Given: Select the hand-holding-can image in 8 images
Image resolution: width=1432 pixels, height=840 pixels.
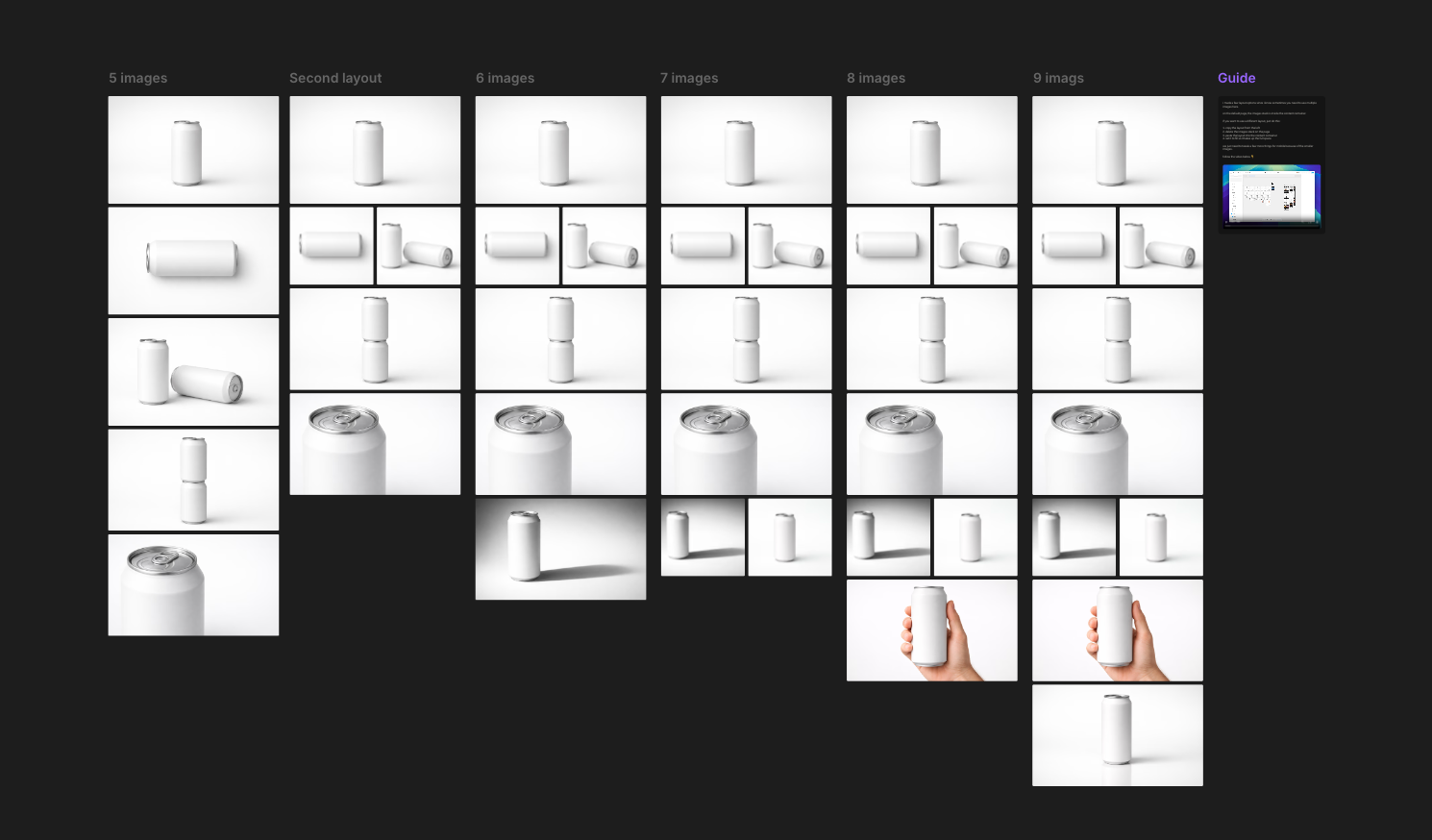Looking at the screenshot, I should 931,630.
